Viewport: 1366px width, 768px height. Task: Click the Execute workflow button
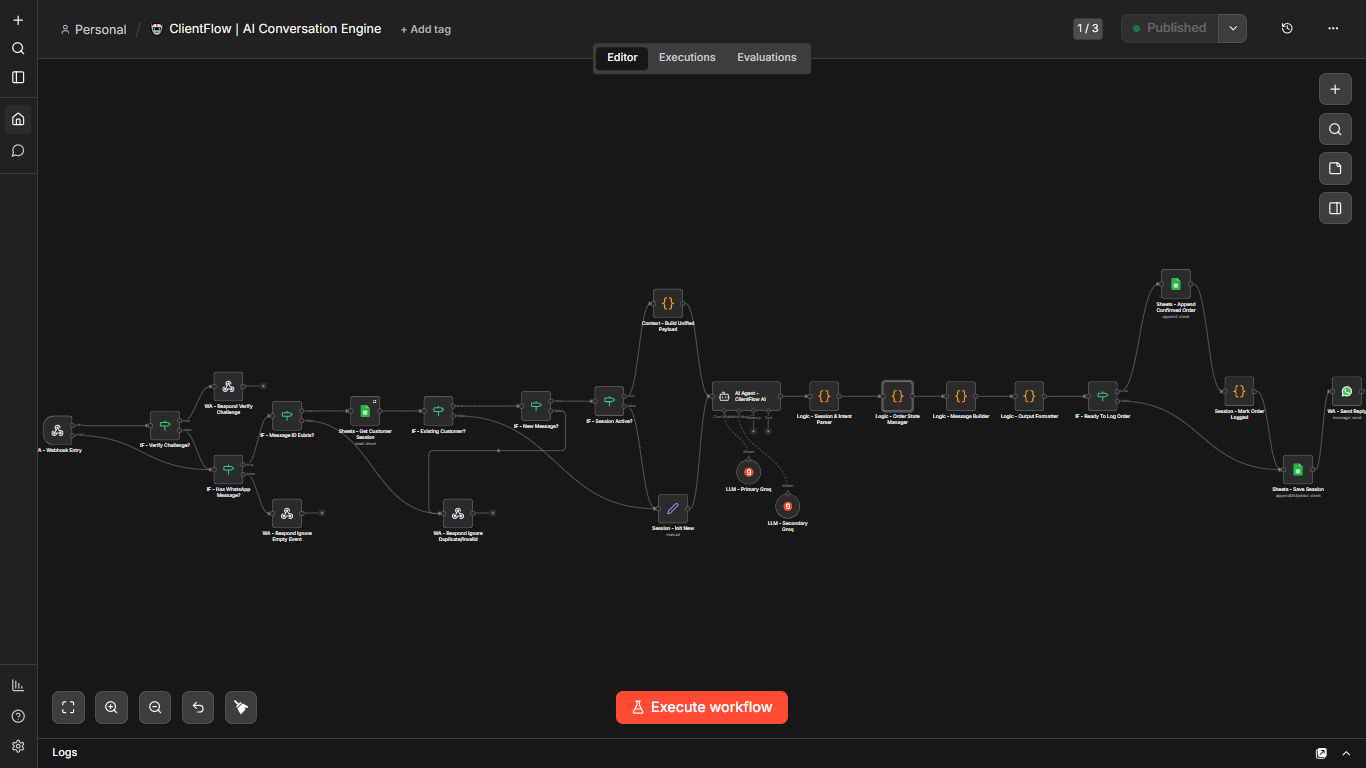(701, 707)
